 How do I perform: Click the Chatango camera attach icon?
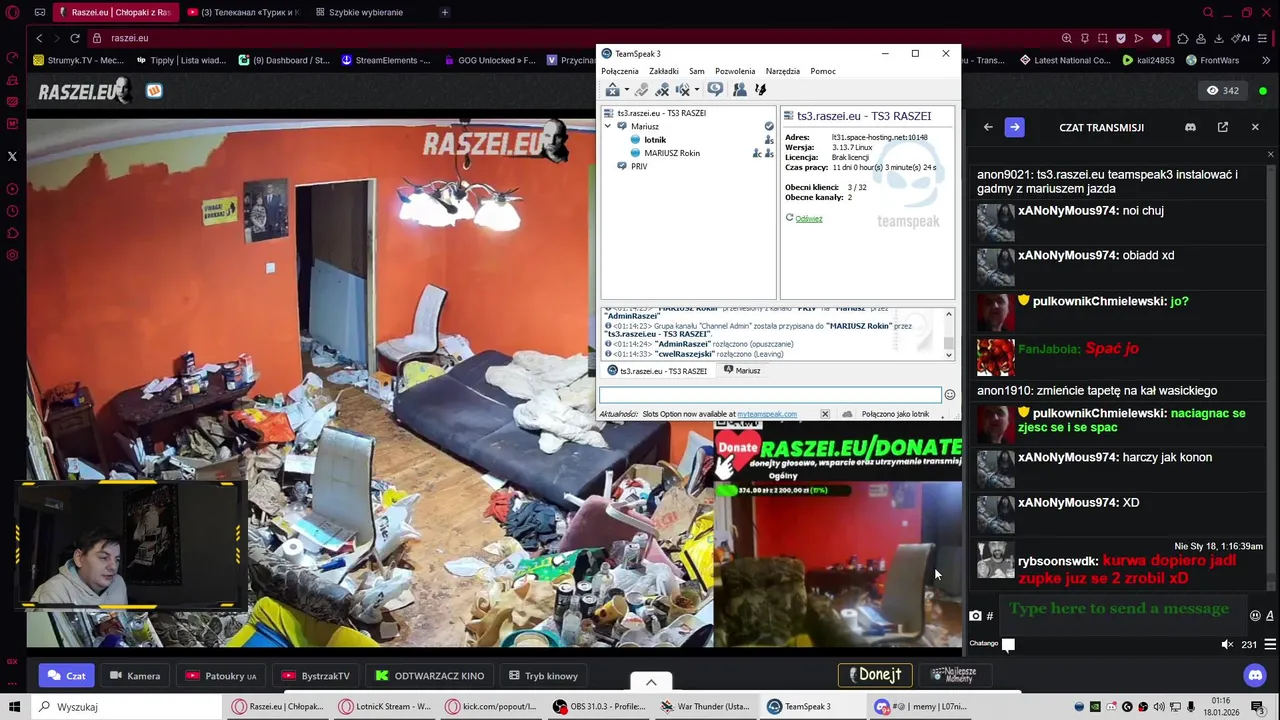(975, 616)
